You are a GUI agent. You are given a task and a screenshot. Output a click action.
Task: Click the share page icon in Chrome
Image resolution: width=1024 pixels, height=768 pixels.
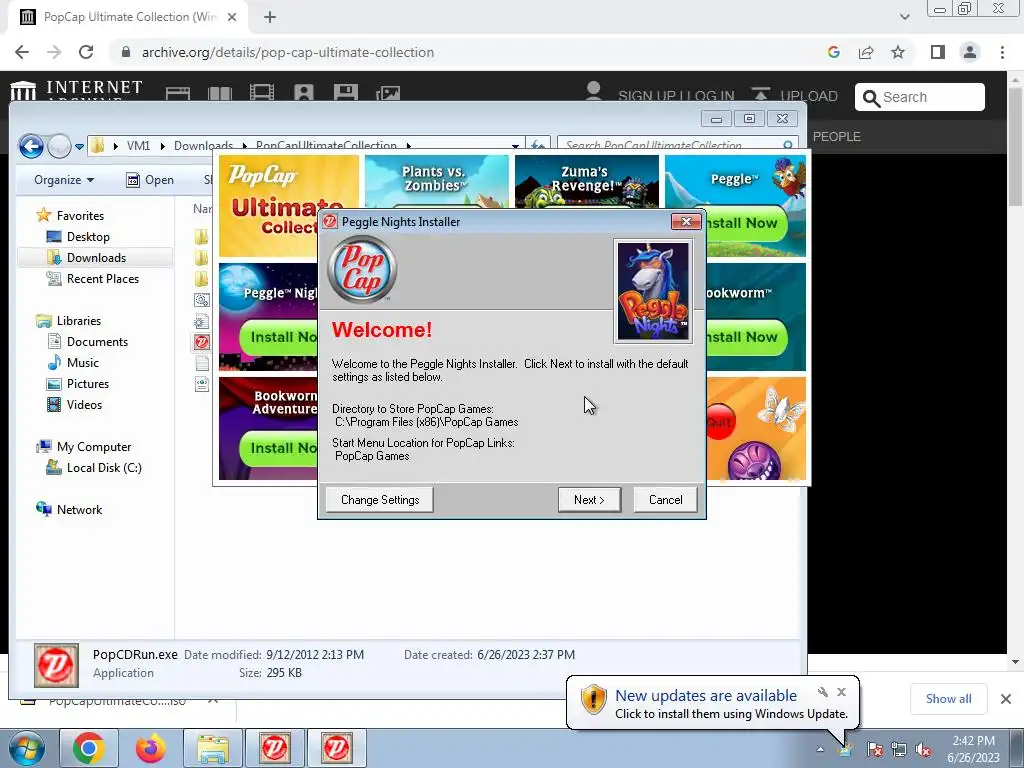coord(866,52)
